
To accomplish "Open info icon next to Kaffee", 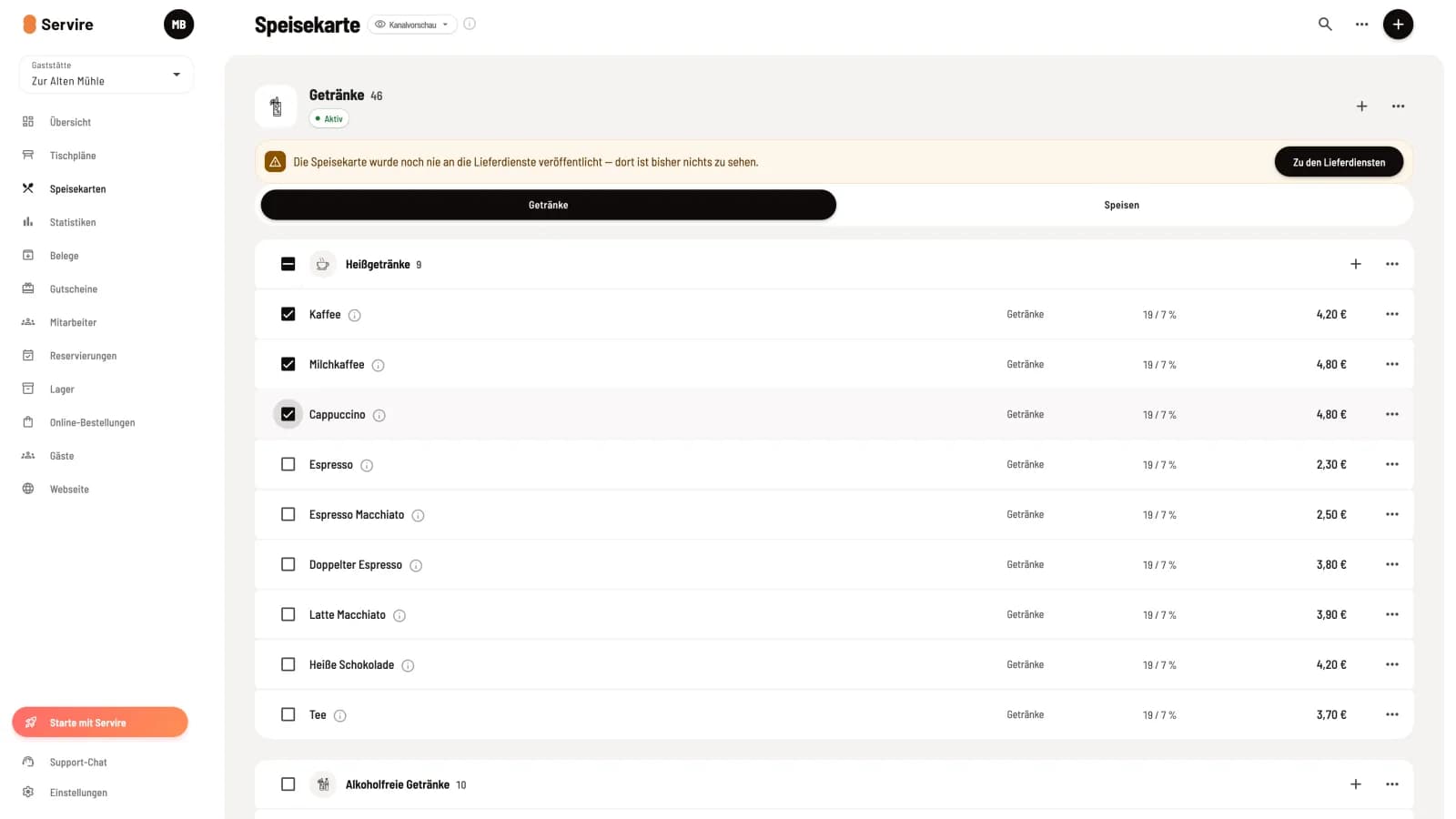I will [355, 315].
